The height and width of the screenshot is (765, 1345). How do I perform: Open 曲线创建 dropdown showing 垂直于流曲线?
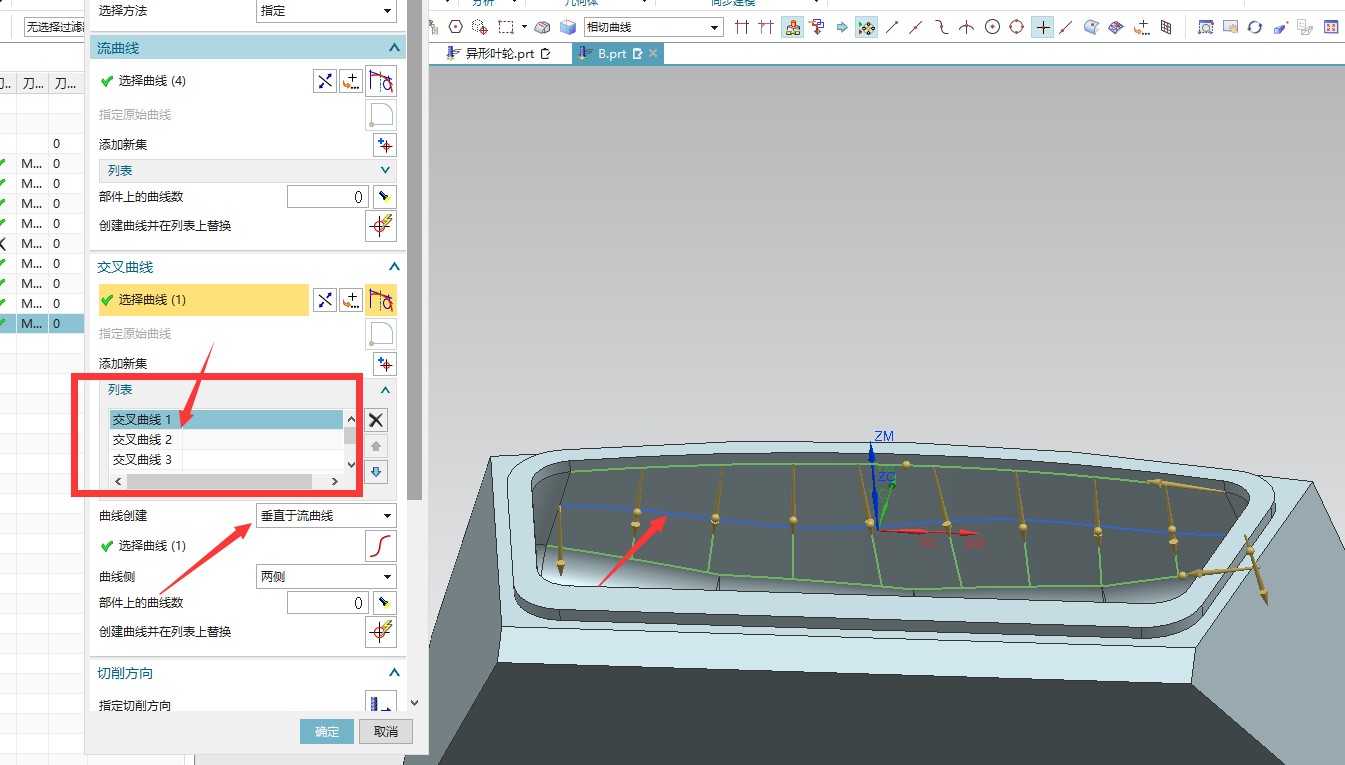tap(326, 516)
